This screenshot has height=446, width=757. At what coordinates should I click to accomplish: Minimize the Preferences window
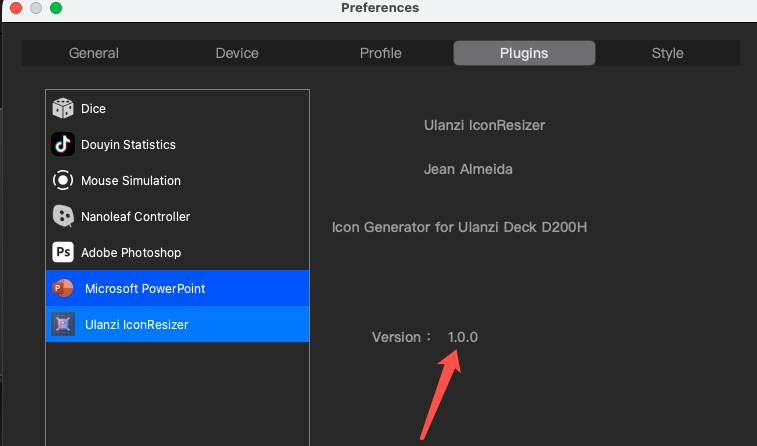pyautogui.click(x=36, y=8)
